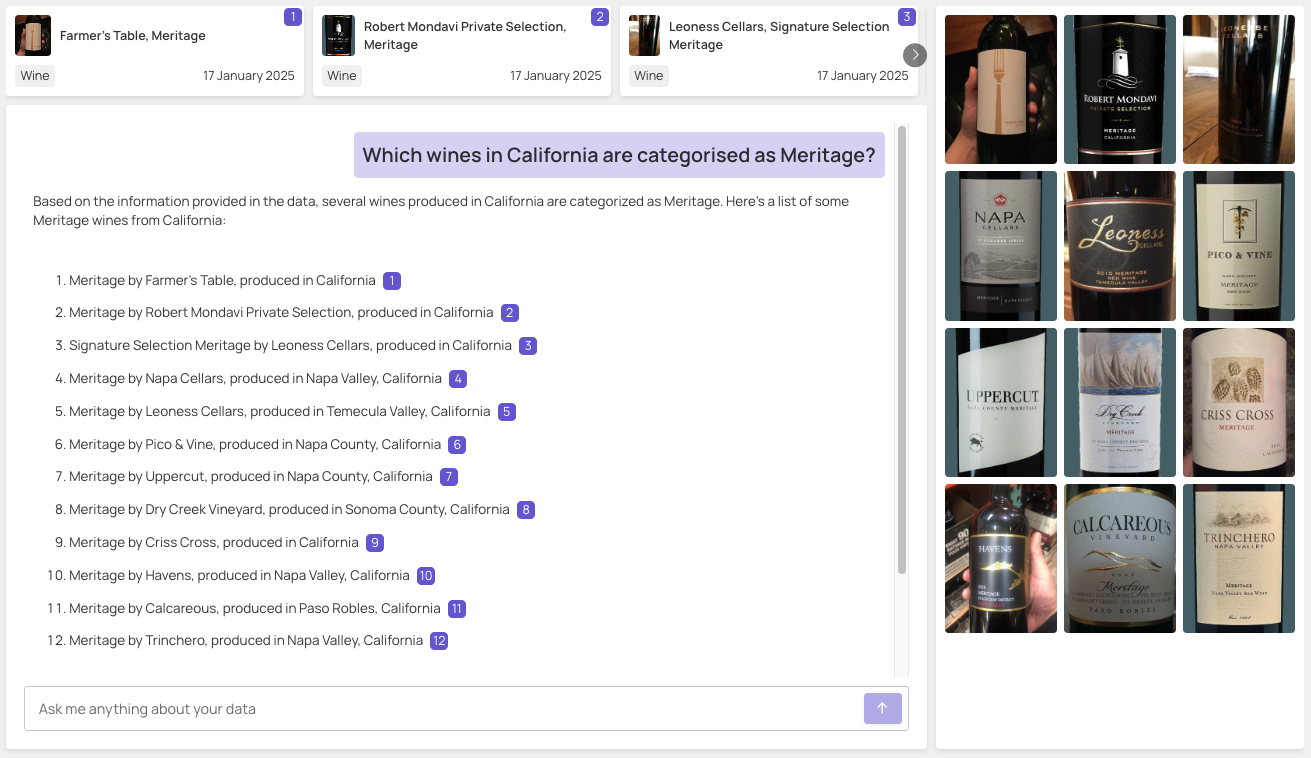The height and width of the screenshot is (758, 1311).
Task: Open citation 12 next to Trinchero
Action: pyautogui.click(x=438, y=640)
